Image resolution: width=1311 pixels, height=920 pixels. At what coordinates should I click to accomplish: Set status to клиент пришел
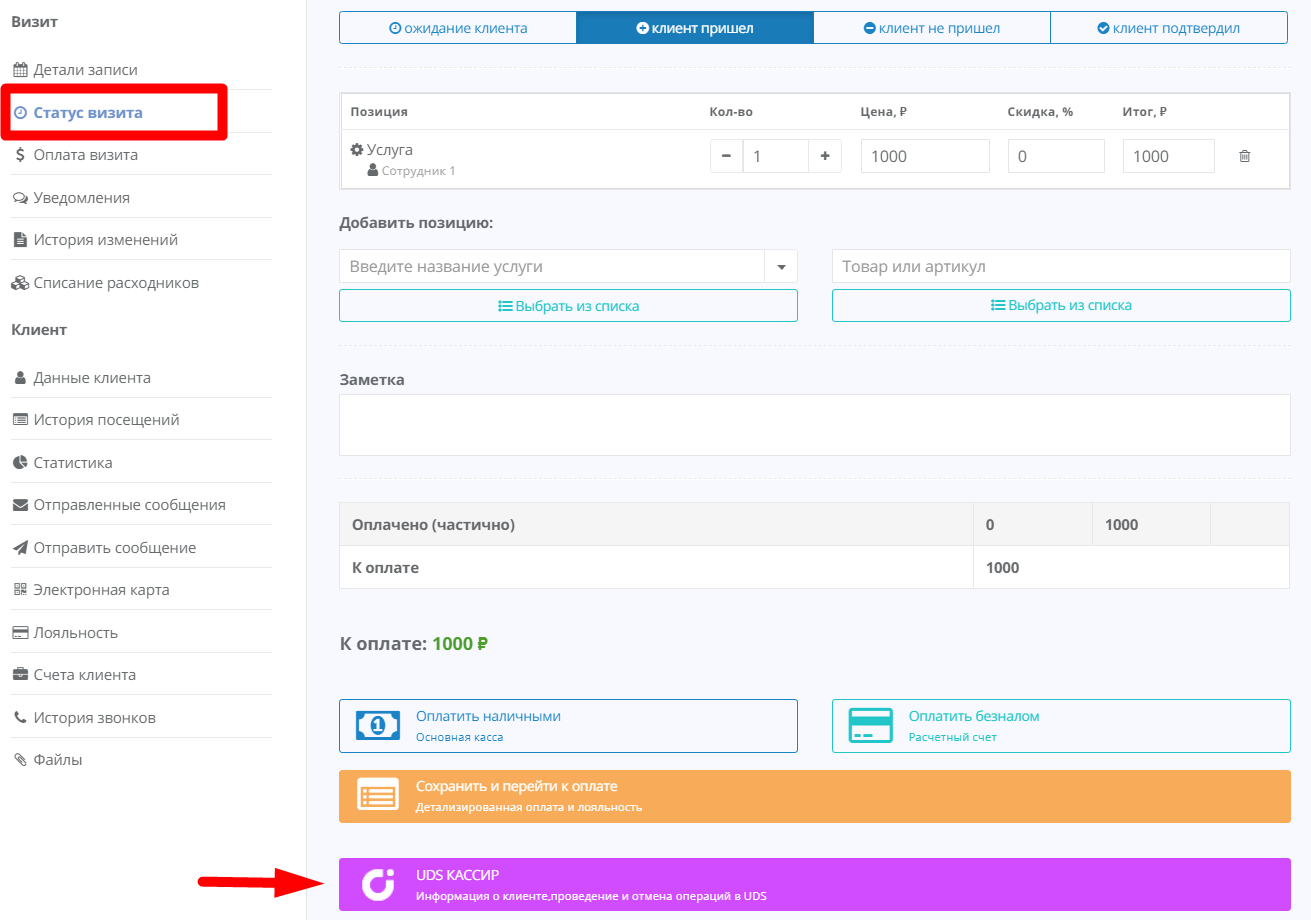(695, 28)
